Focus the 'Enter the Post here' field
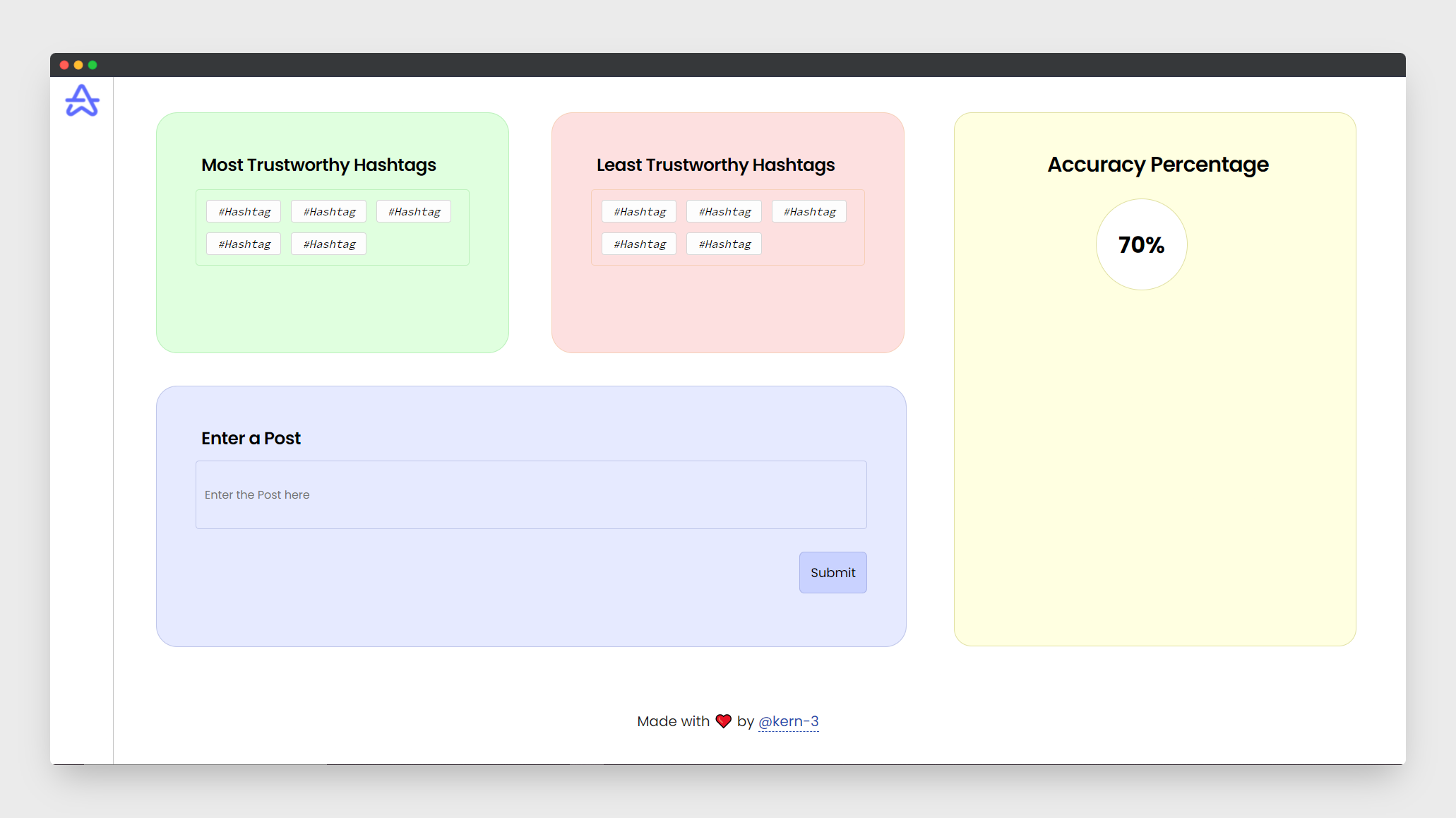The image size is (1456, 818). [x=531, y=494]
